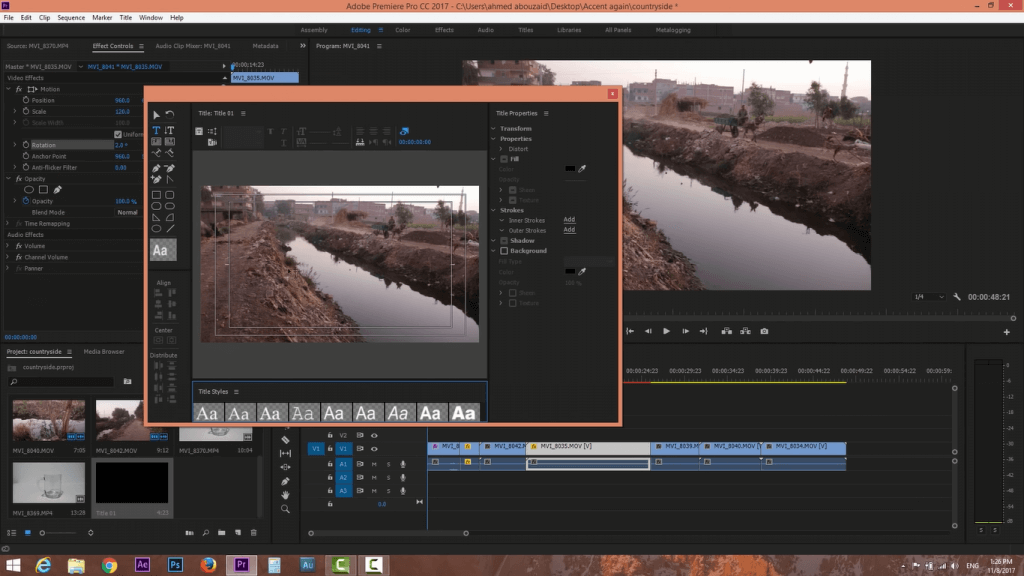
Task: Select the Zoom tool in timeline tools
Action: coord(285,509)
